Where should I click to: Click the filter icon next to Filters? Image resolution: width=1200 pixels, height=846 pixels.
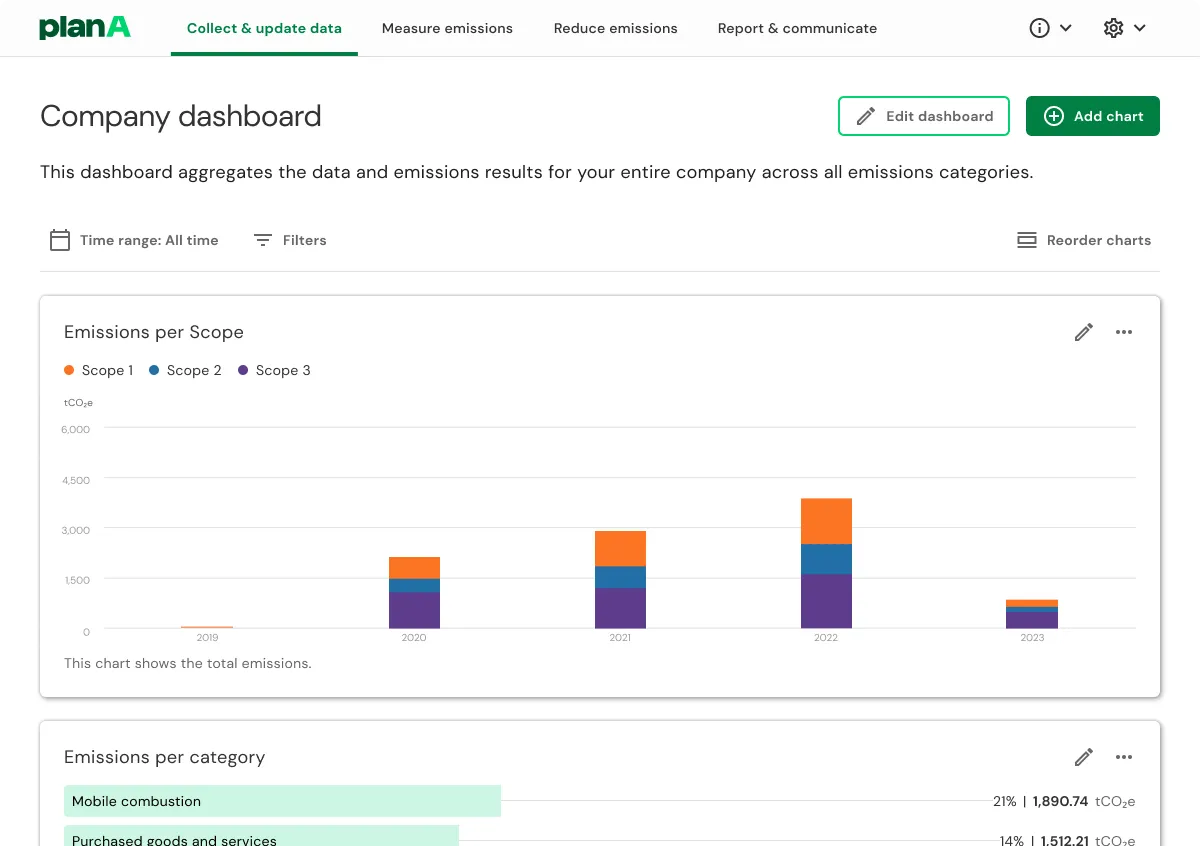click(262, 240)
